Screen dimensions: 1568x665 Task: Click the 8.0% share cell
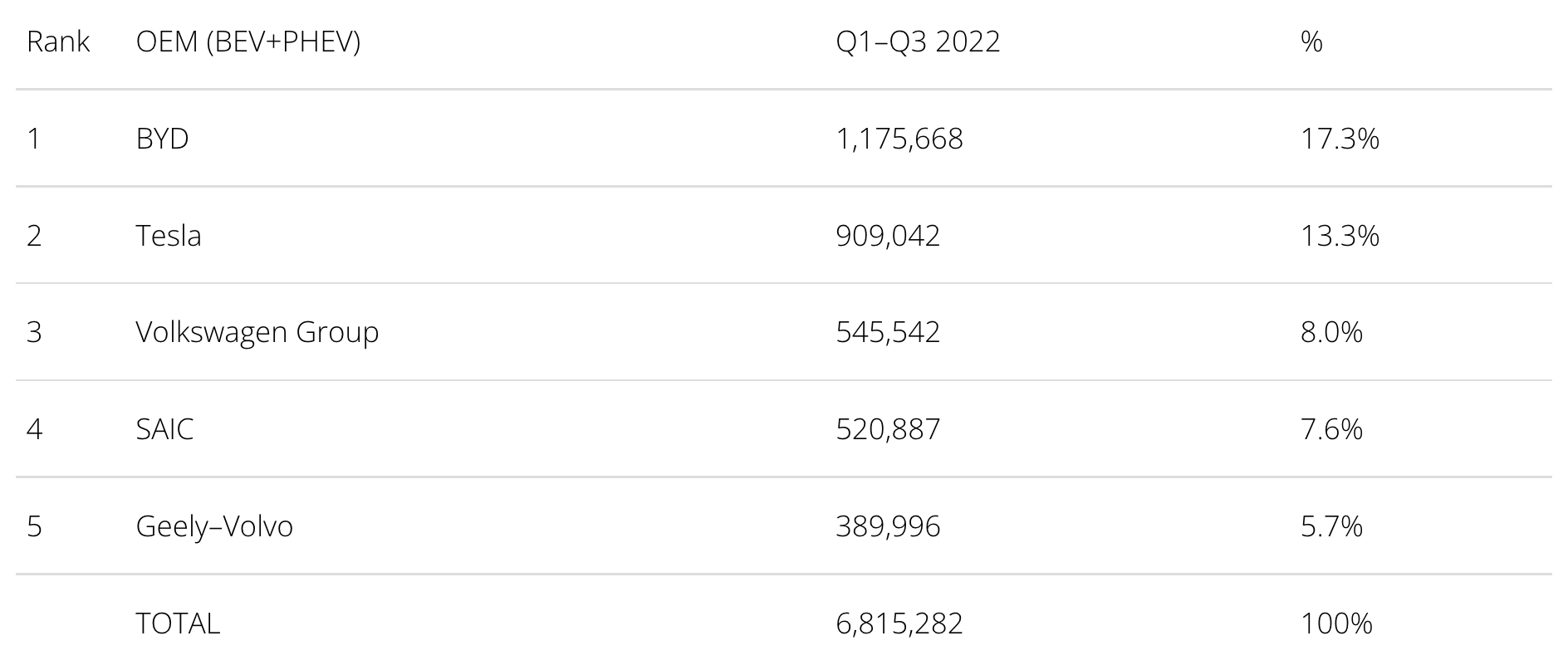[1331, 332]
